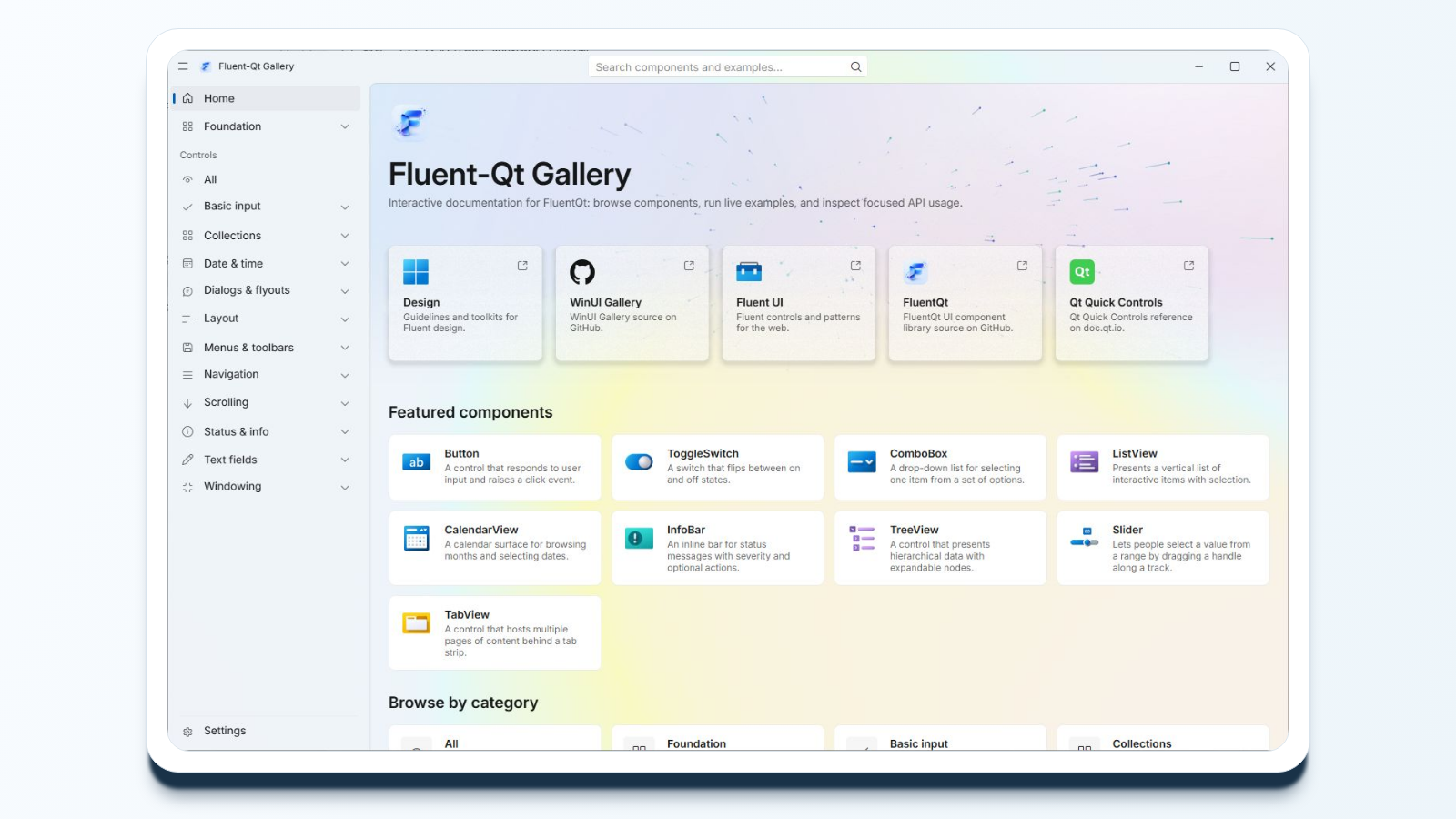
Task: Open Text fields in the sidebar
Action: click(x=266, y=460)
